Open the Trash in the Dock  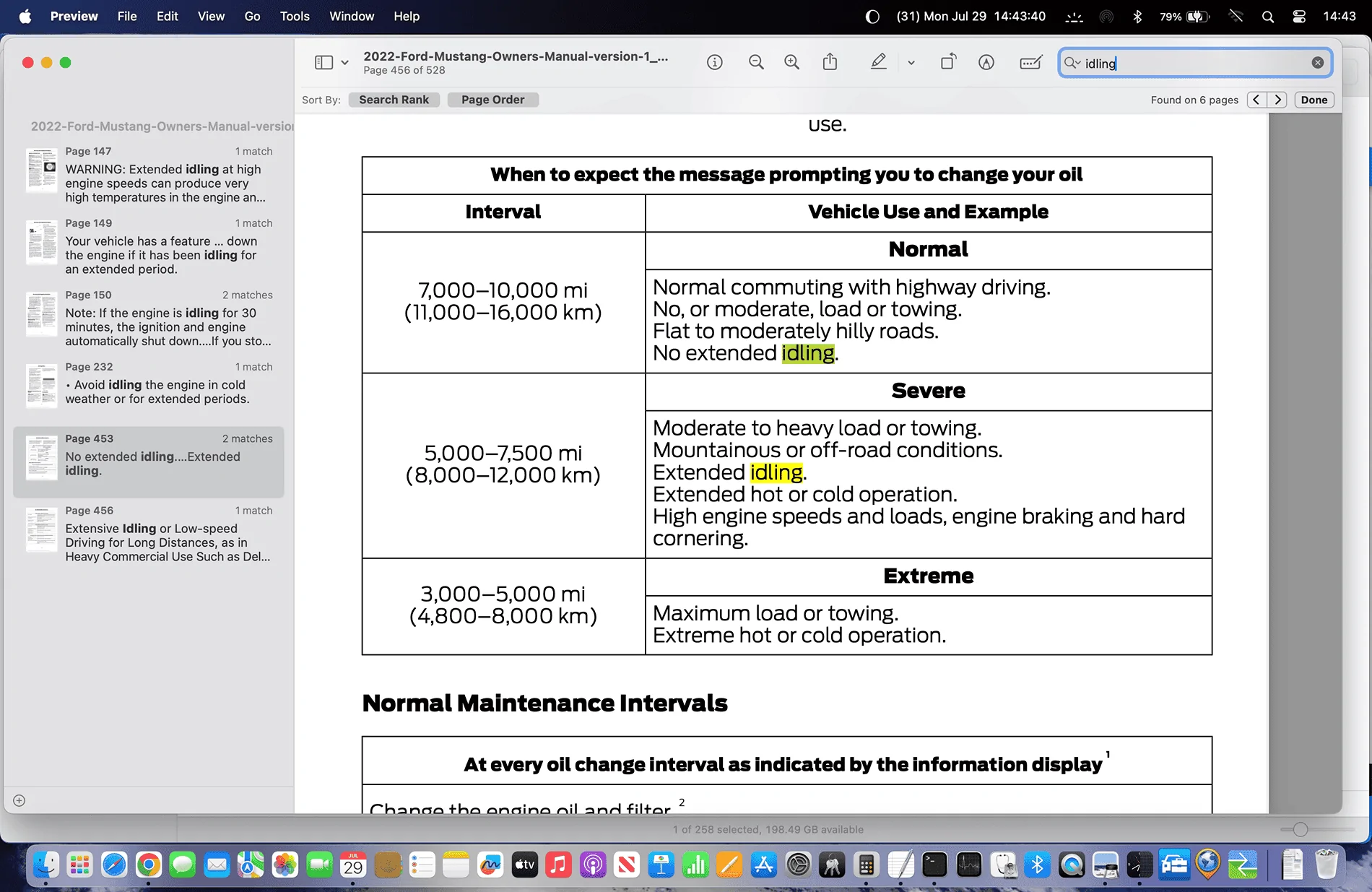(x=1327, y=864)
